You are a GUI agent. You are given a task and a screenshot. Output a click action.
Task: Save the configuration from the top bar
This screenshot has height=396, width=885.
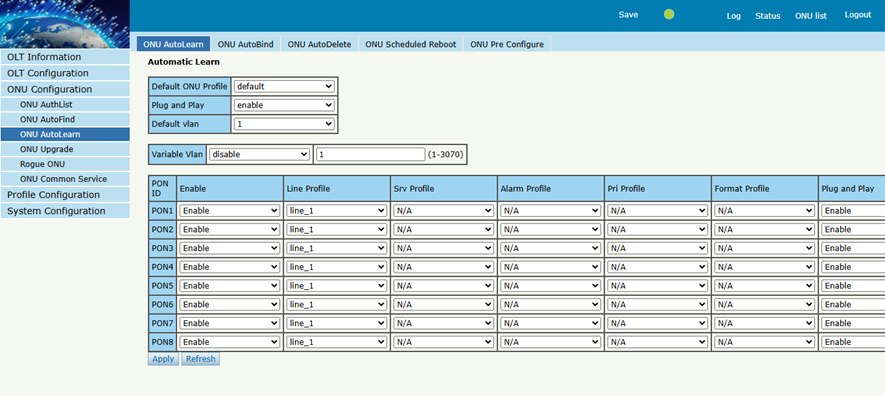(628, 15)
